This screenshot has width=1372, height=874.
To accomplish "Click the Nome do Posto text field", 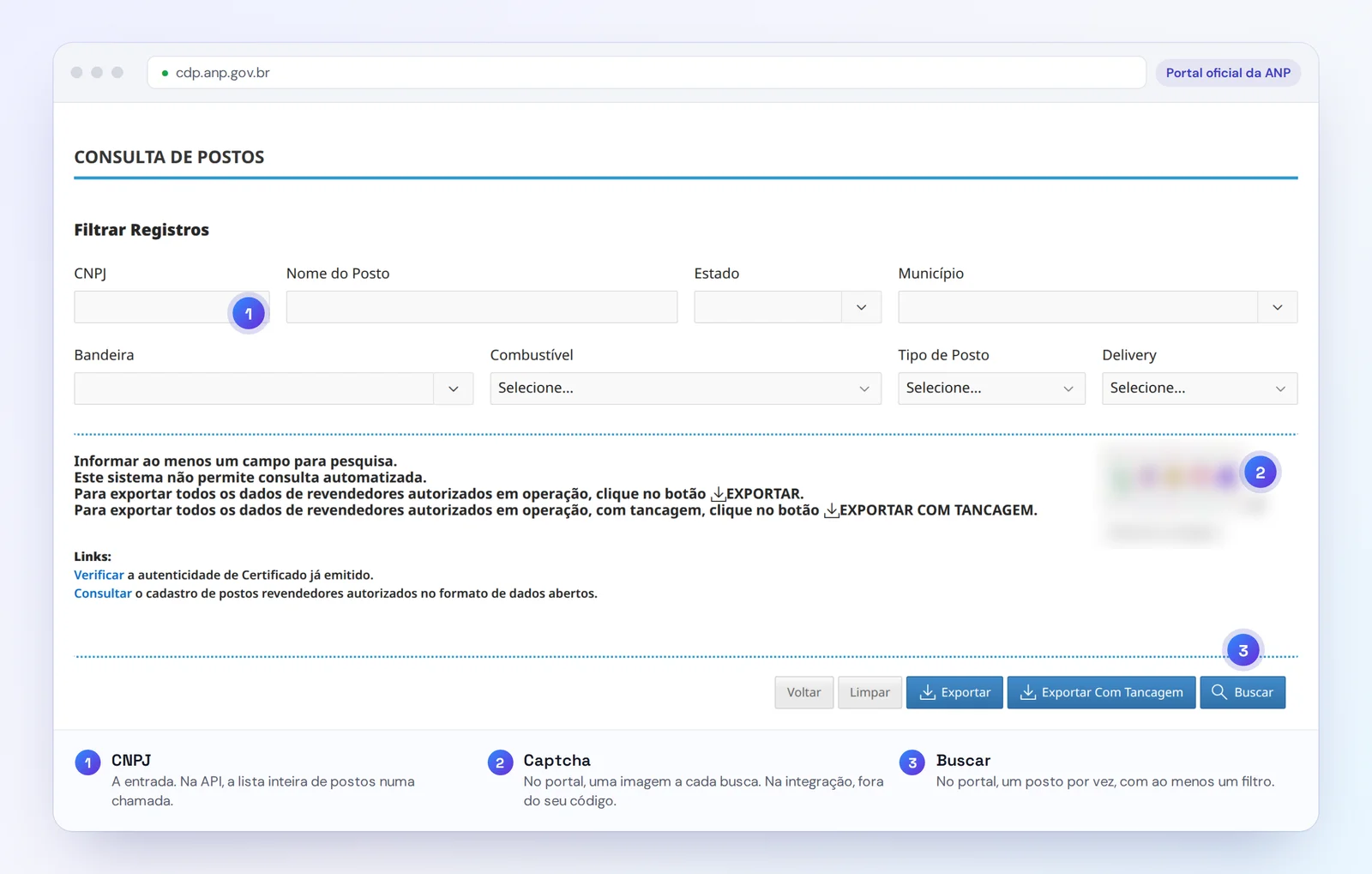I will pyautogui.click(x=482, y=307).
